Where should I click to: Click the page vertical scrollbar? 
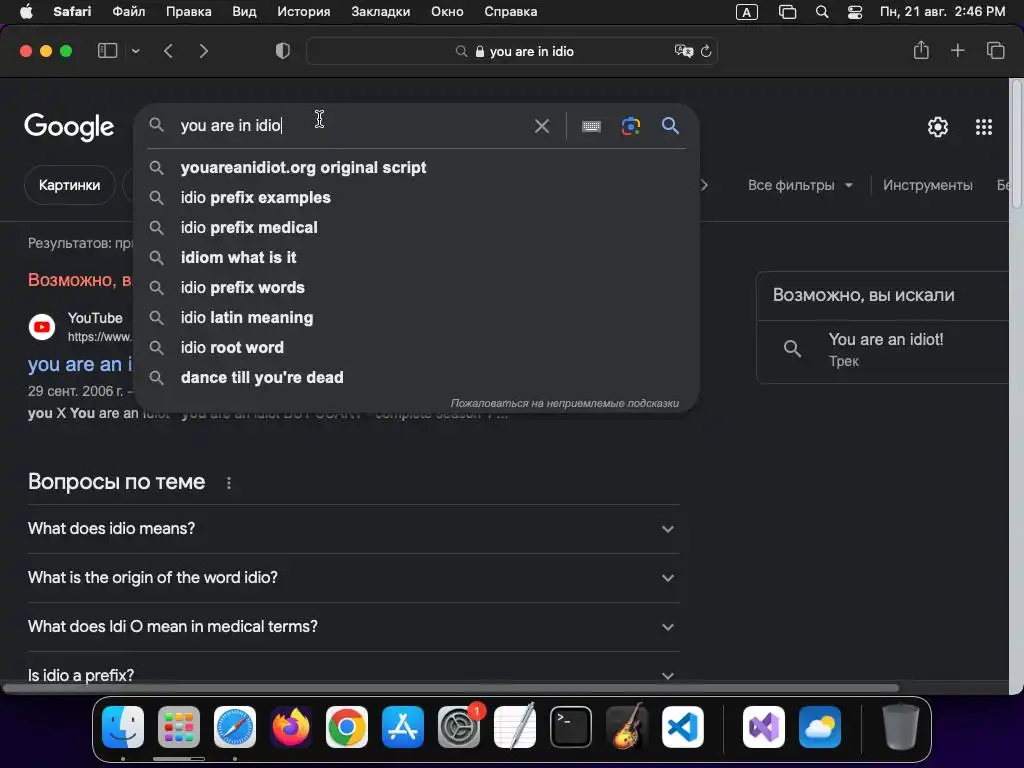click(1016, 144)
